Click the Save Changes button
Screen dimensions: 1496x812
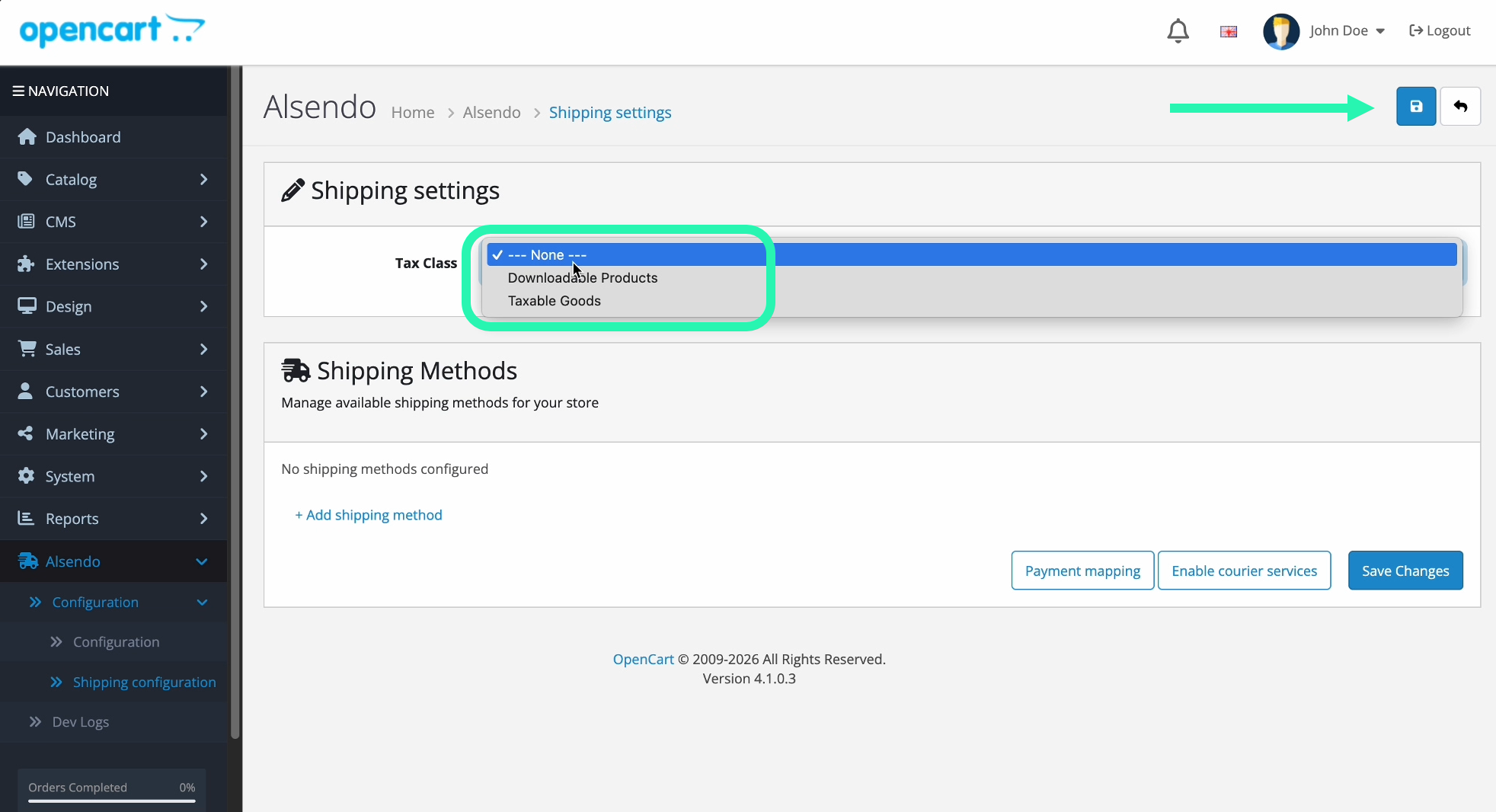[x=1405, y=571]
